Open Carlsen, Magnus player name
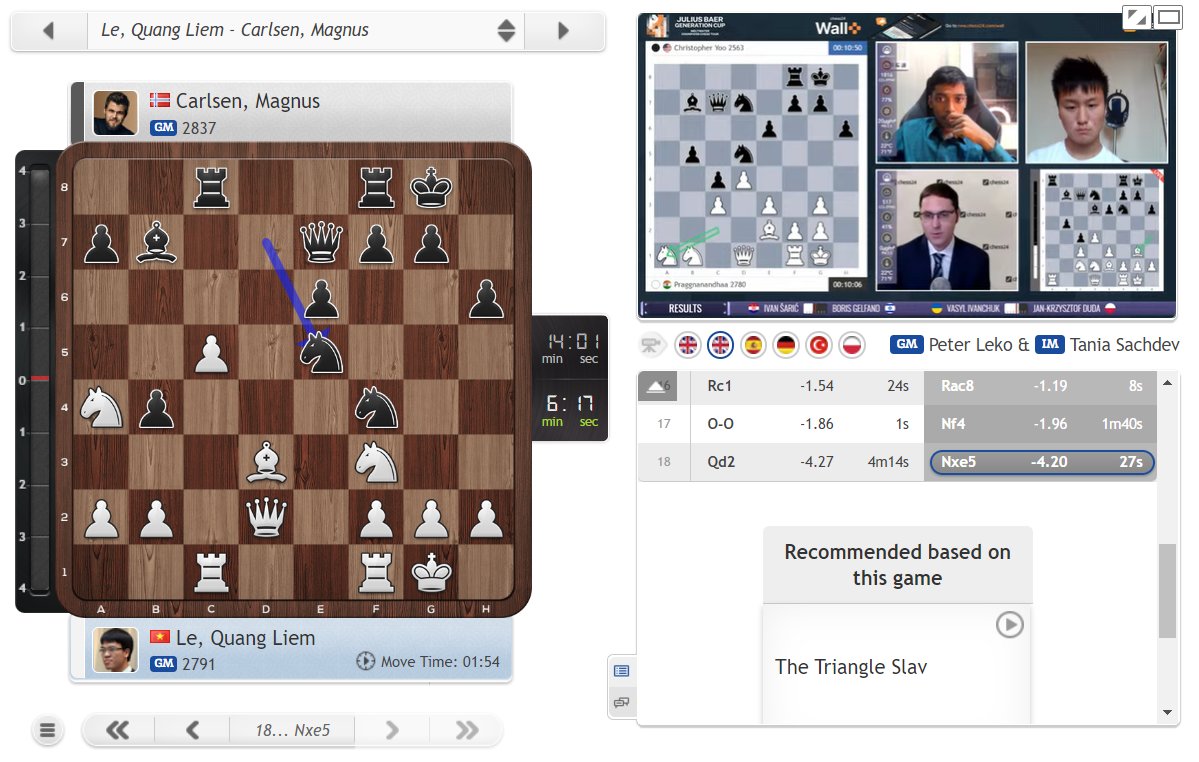 tap(248, 101)
